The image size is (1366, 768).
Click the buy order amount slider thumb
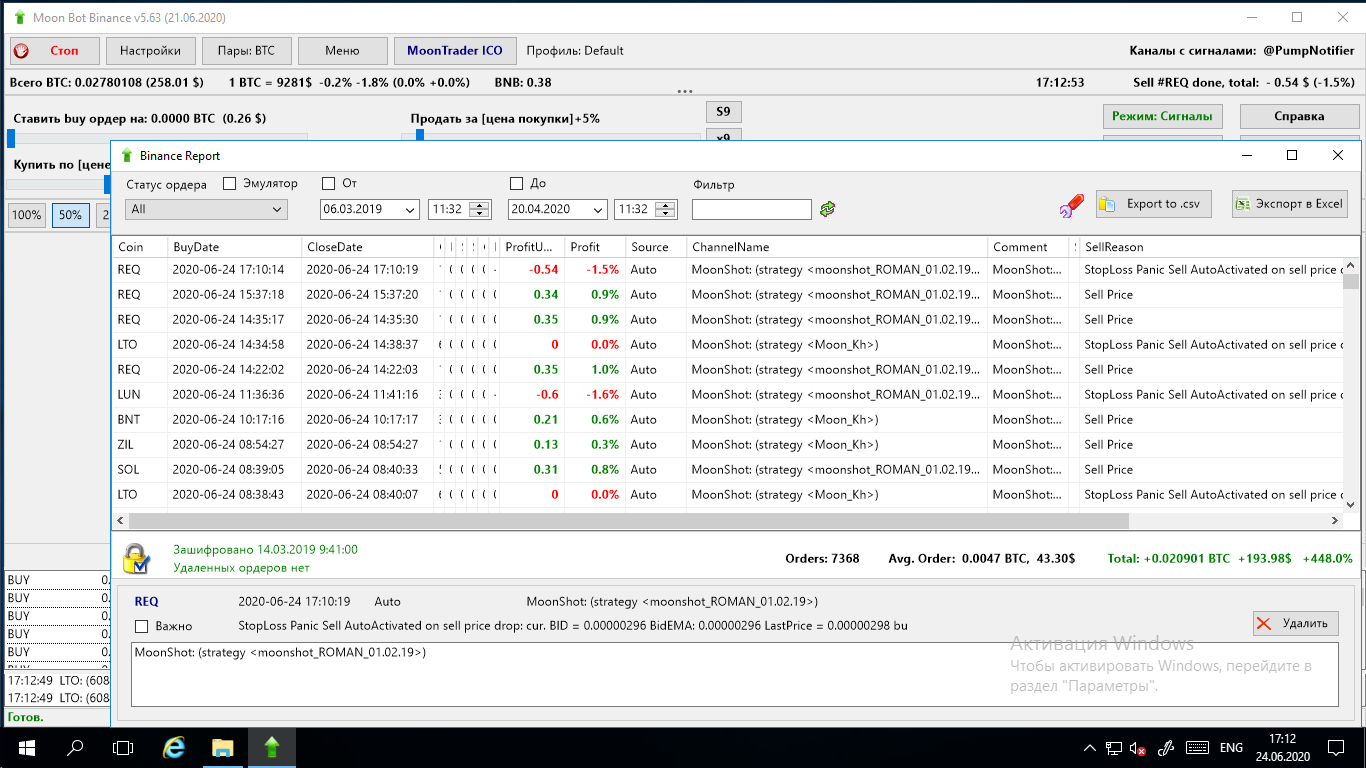(11, 138)
